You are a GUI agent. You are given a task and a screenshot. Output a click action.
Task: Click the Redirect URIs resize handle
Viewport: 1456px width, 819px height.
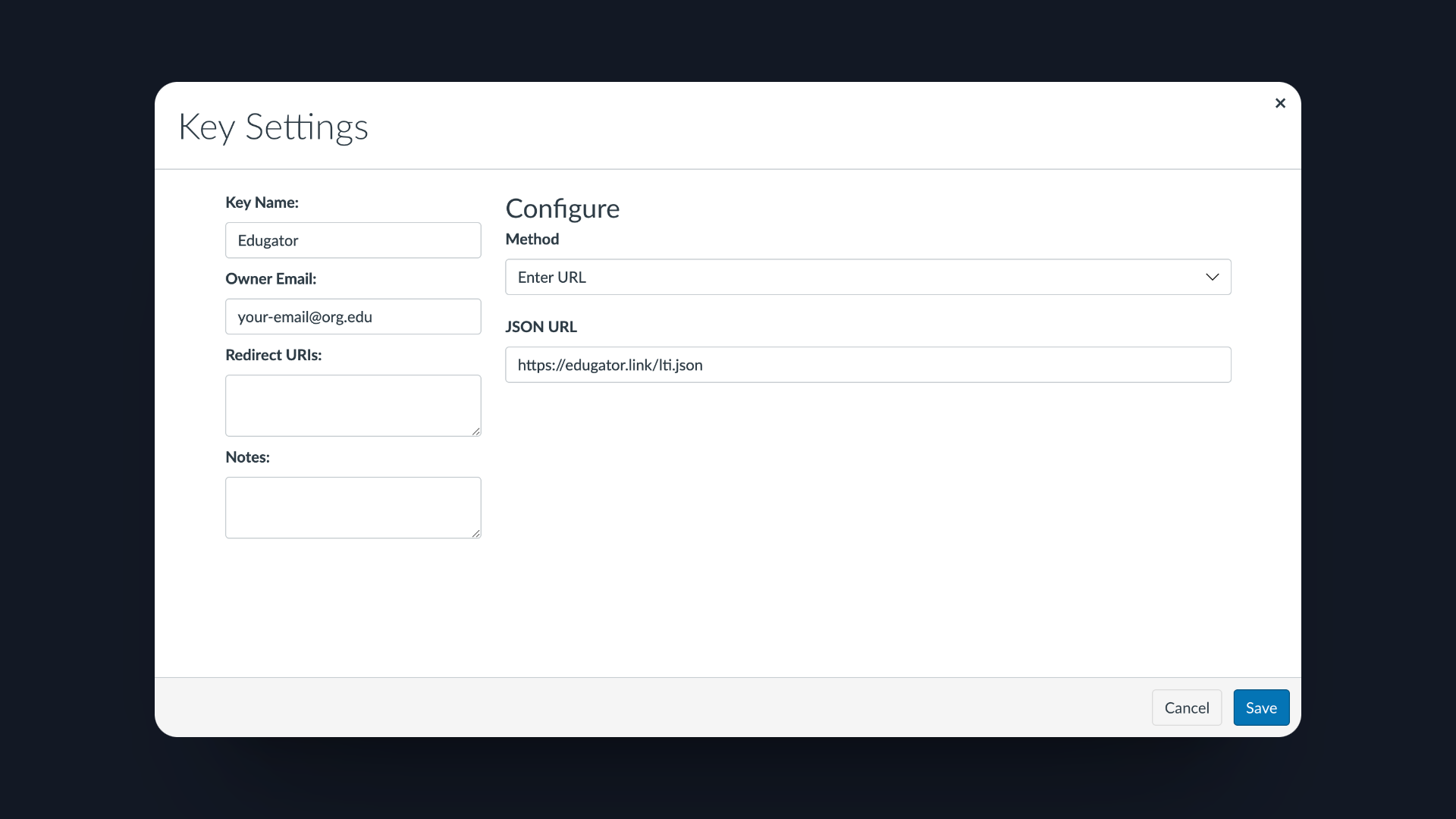coord(475,431)
